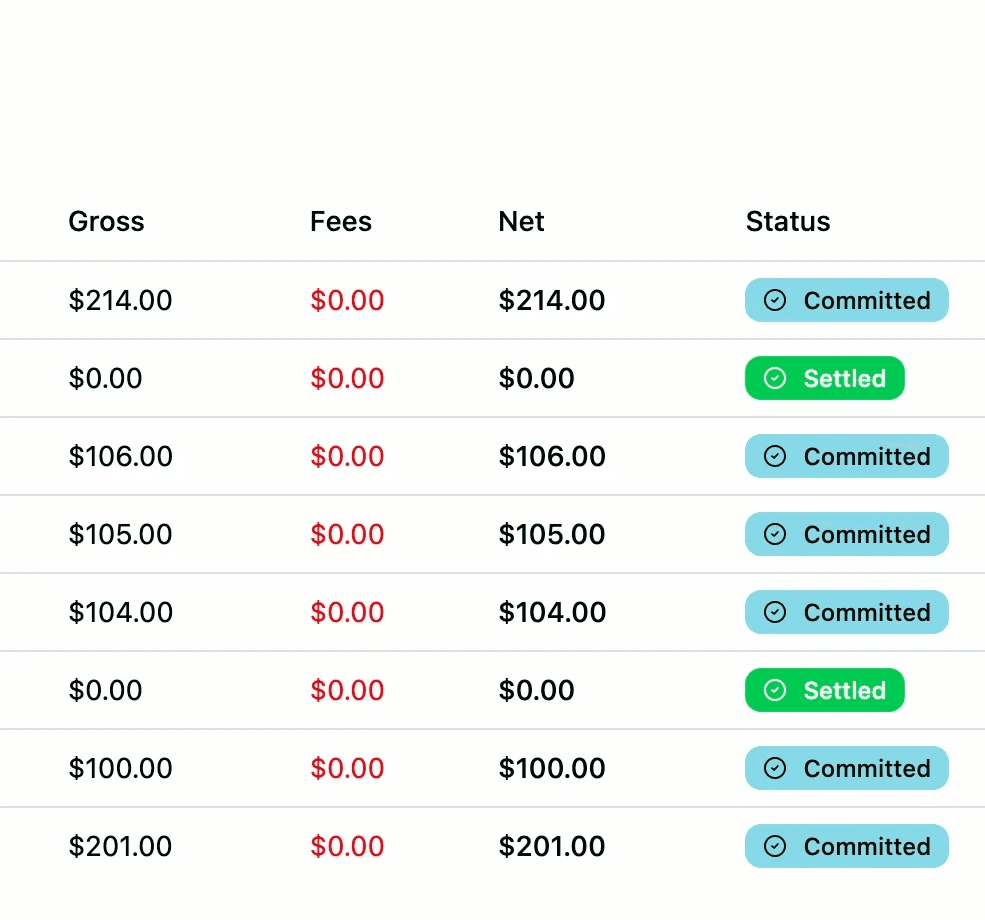Select the $100.00 gross amount cell
Screen dimensions: 985x920
coord(121,769)
